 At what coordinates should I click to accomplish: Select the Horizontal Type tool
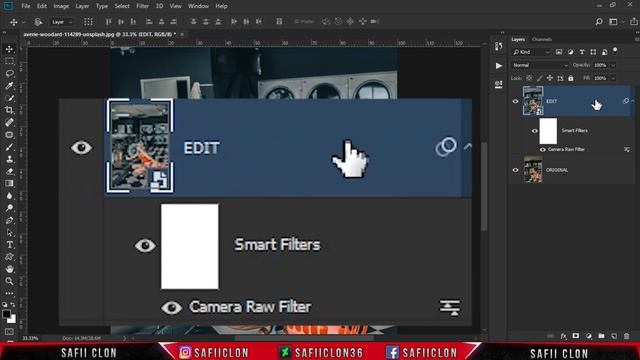pyautogui.click(x=9, y=245)
